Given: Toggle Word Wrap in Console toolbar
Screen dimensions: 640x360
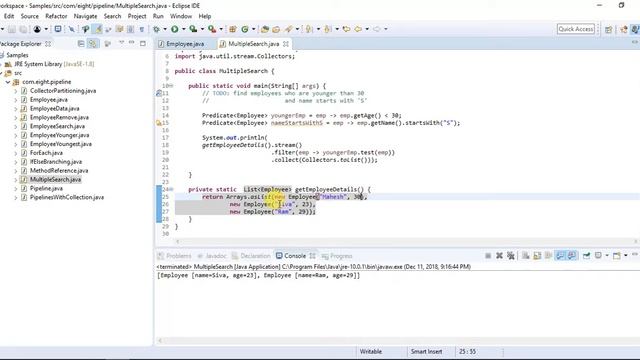Looking at the screenshot, I should (549, 256).
